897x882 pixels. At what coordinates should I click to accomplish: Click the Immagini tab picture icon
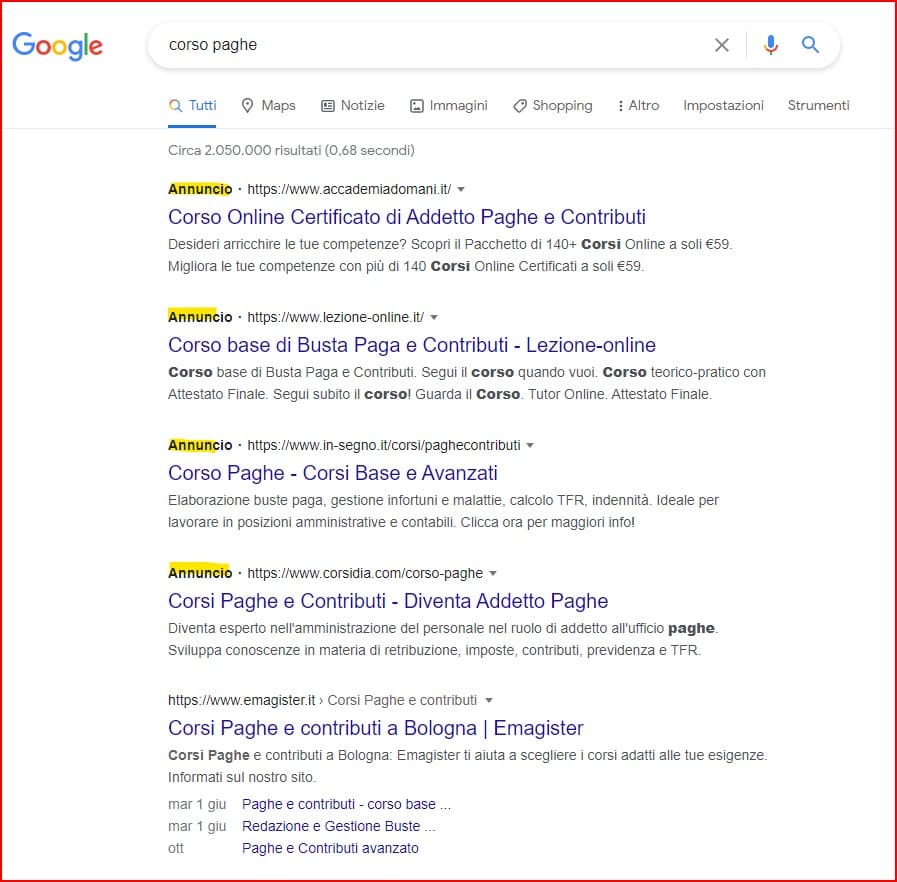click(417, 106)
